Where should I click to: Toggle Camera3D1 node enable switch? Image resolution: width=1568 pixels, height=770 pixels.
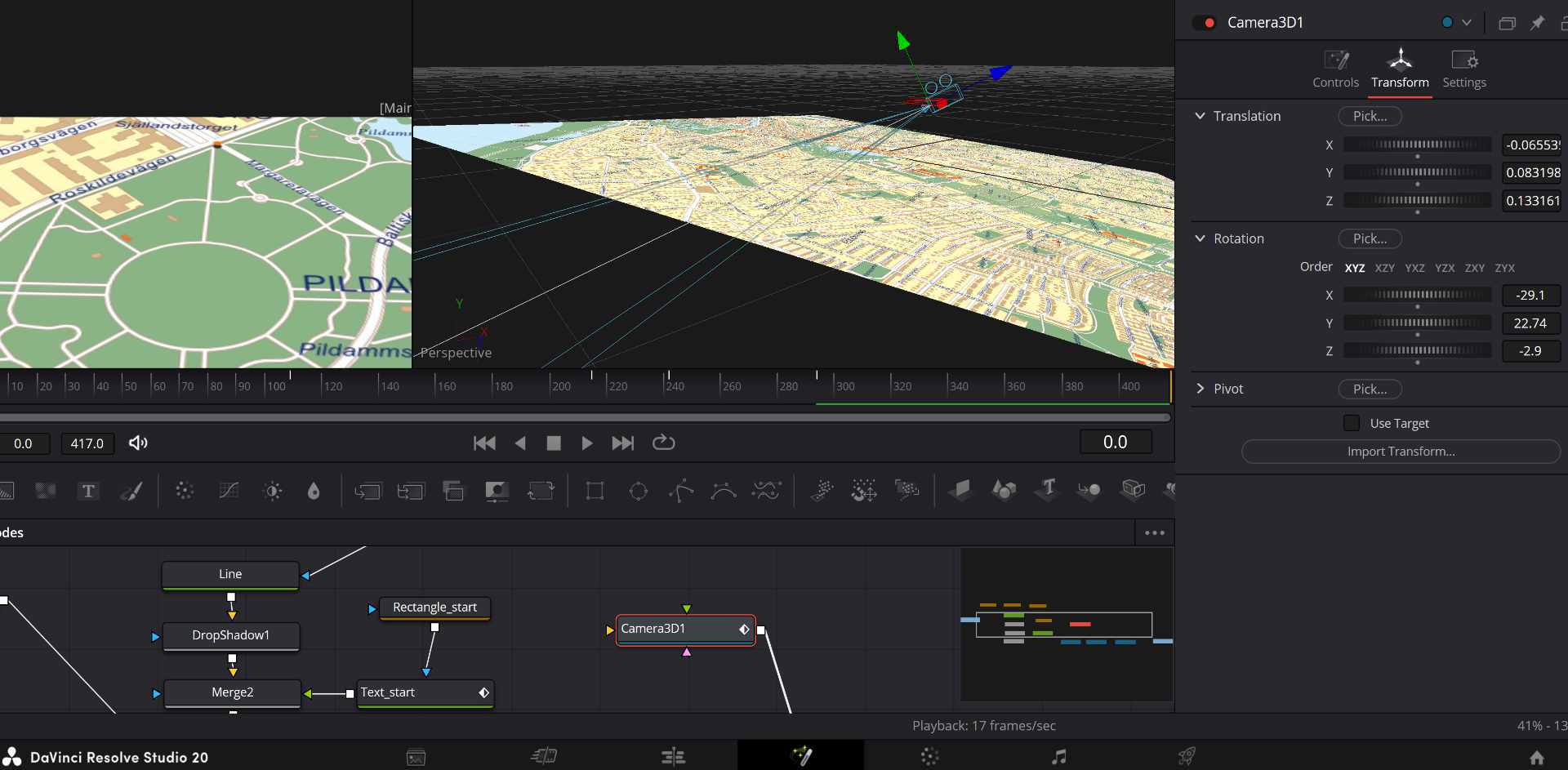1205,23
